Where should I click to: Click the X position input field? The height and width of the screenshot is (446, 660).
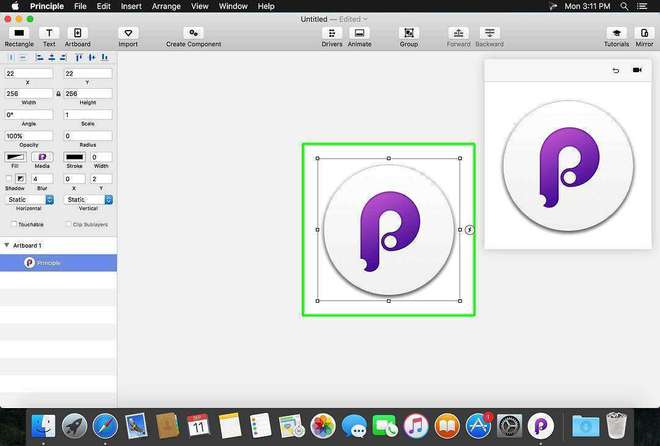29,73
